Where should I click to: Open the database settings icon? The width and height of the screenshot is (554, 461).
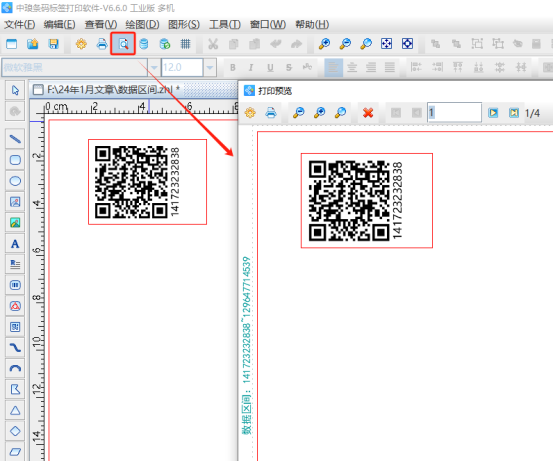click(x=144, y=44)
